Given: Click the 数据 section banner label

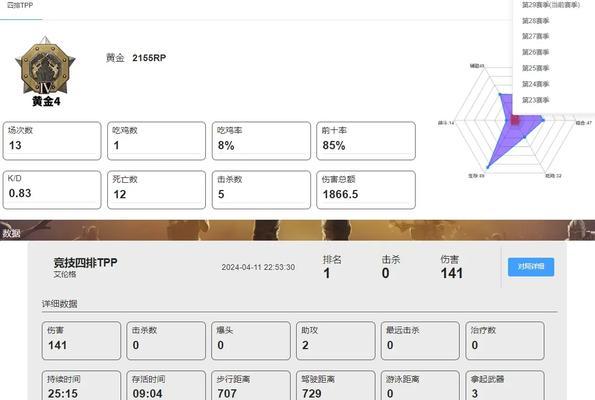Looking at the screenshot, I should (11, 233).
